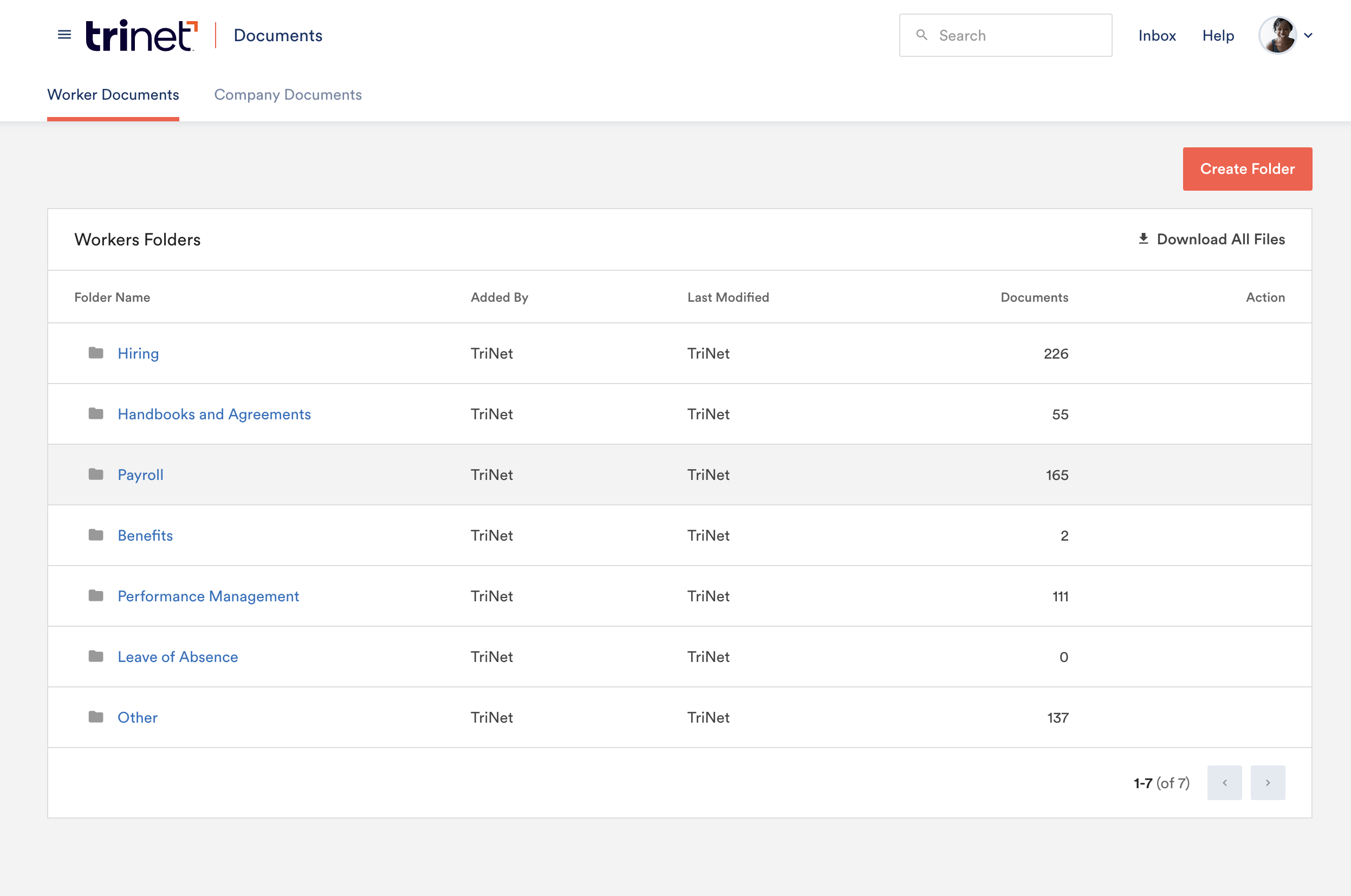Click the TriNet logo

tap(141, 35)
